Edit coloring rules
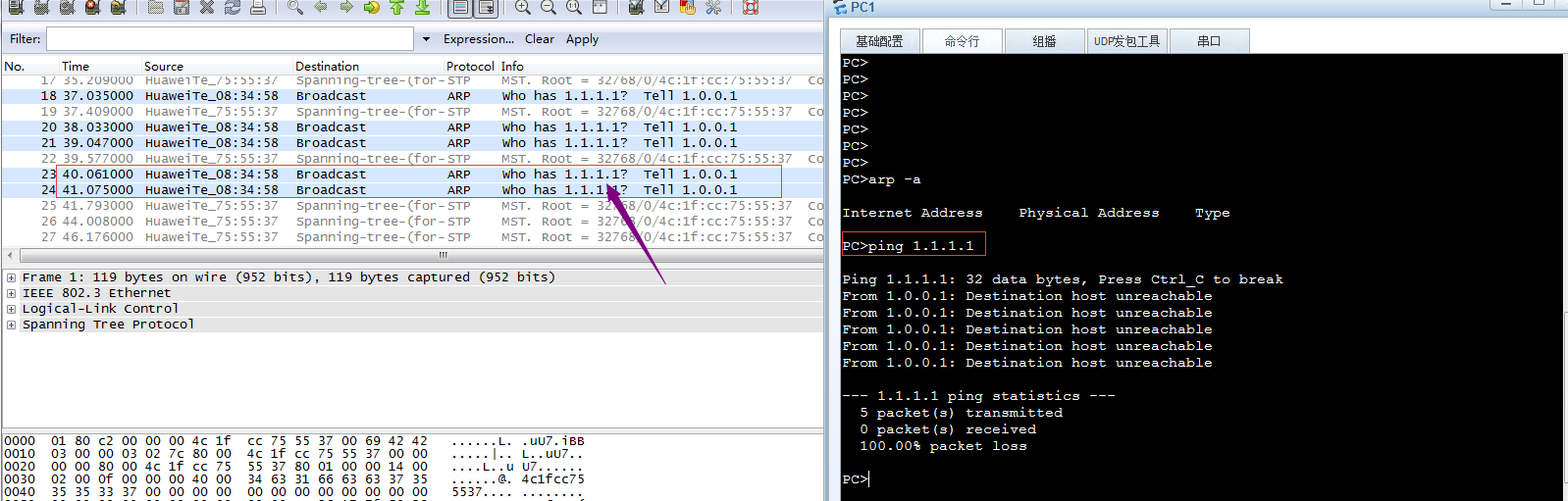 click(x=688, y=8)
